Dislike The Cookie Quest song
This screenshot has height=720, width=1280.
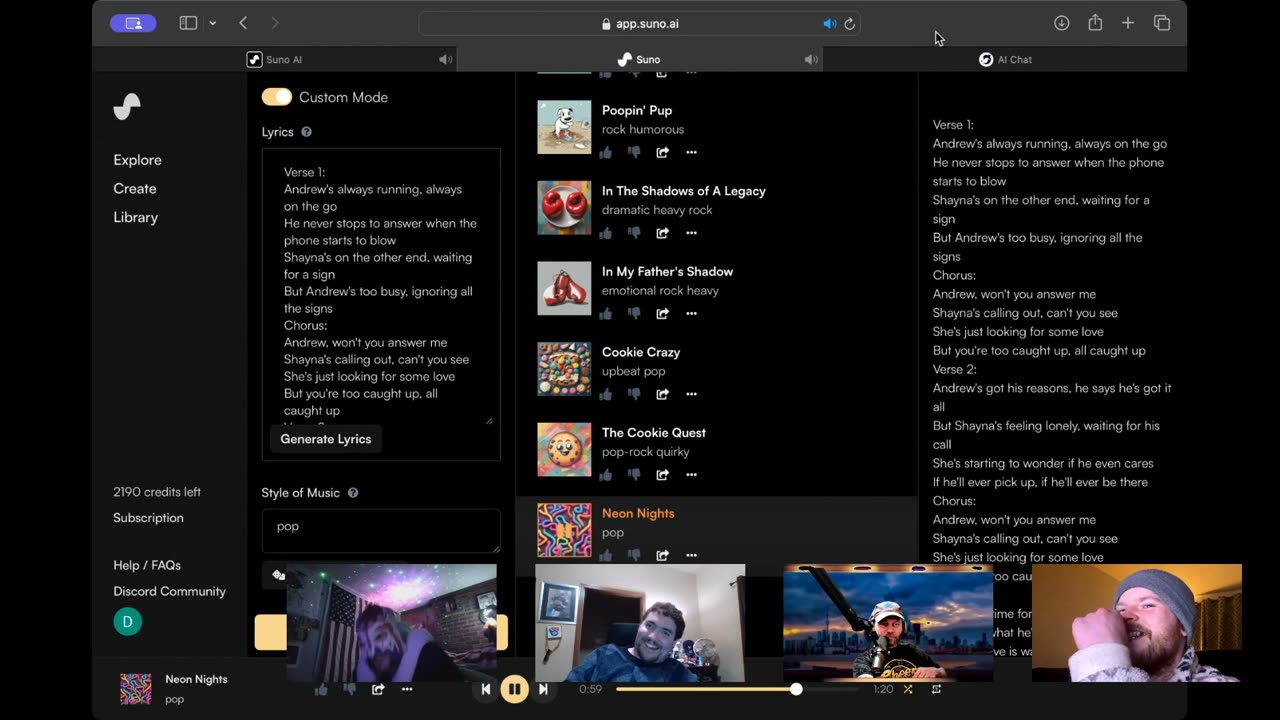[633, 474]
